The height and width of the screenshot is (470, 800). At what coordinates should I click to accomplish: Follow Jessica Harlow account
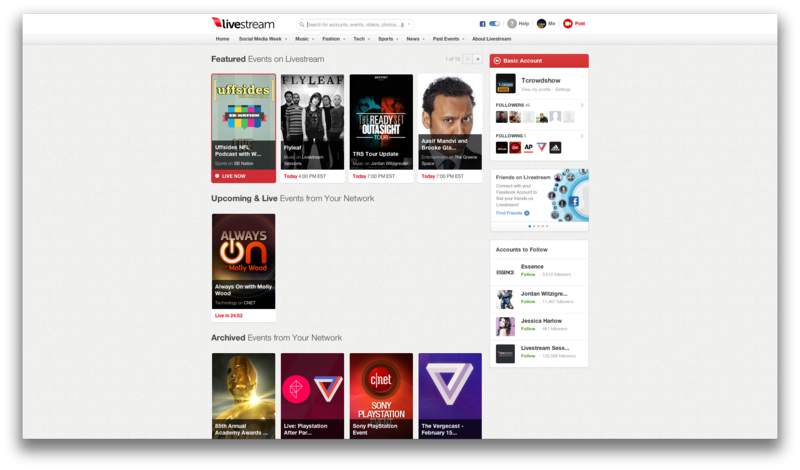(x=528, y=329)
